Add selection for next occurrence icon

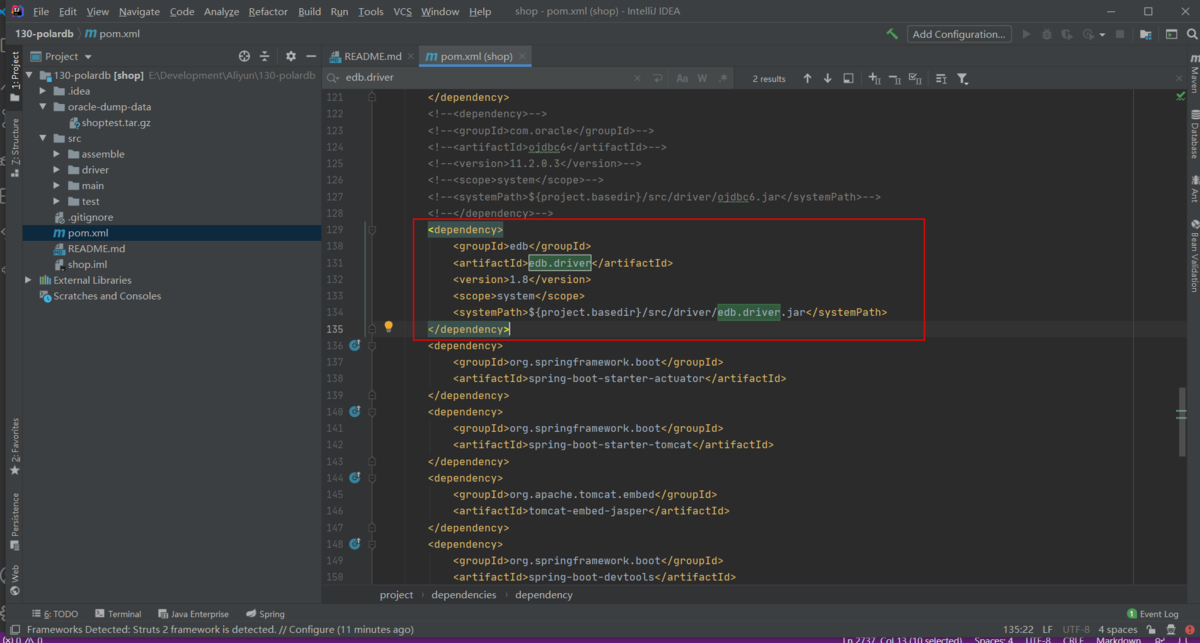click(x=874, y=78)
